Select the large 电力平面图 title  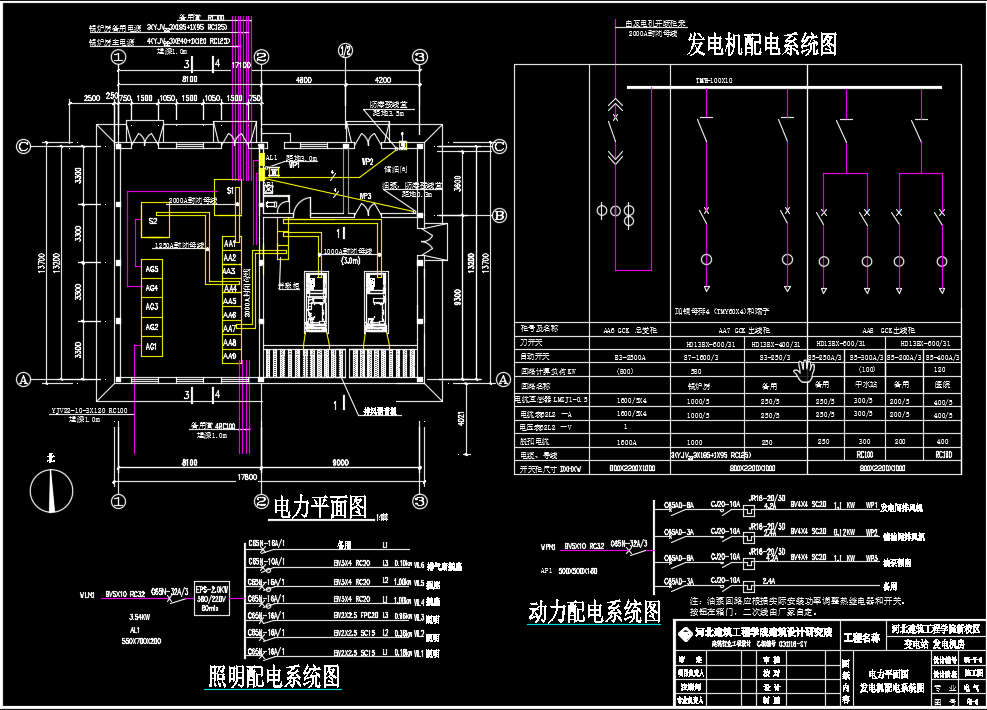[x=320, y=507]
